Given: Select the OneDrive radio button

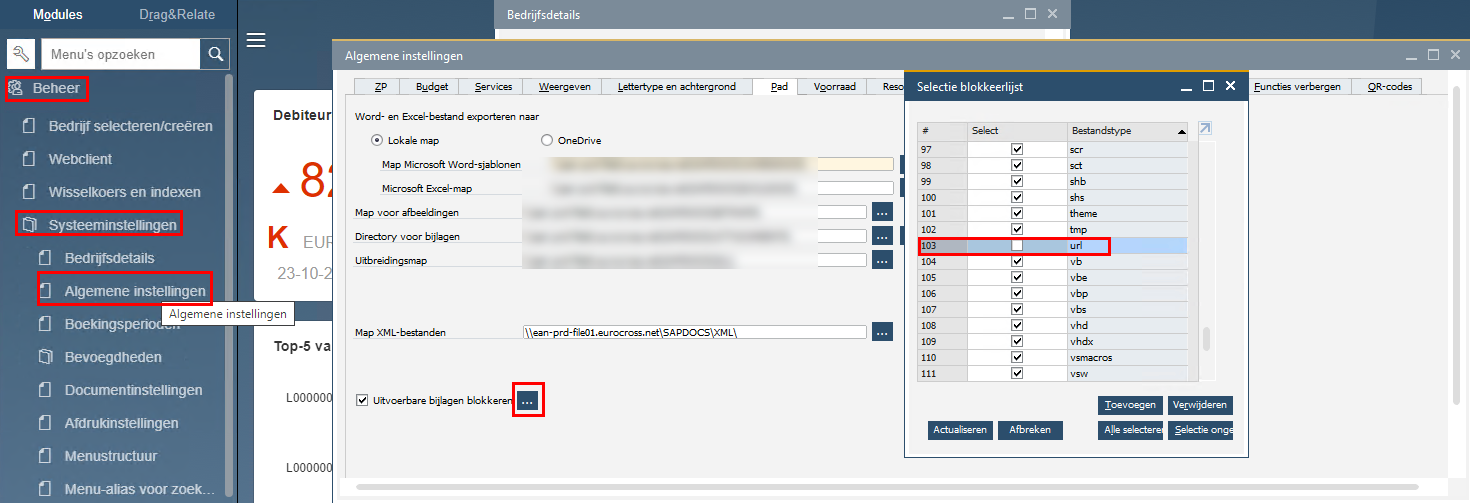Looking at the screenshot, I should tap(547, 141).
